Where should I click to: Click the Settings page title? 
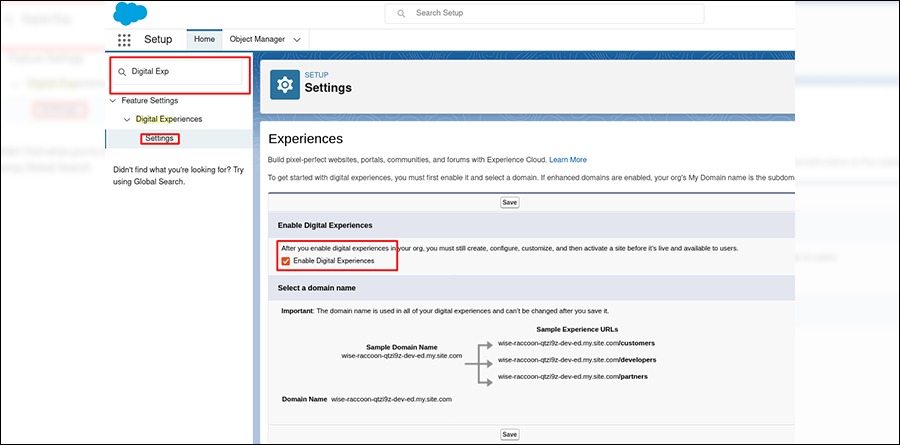(x=328, y=88)
